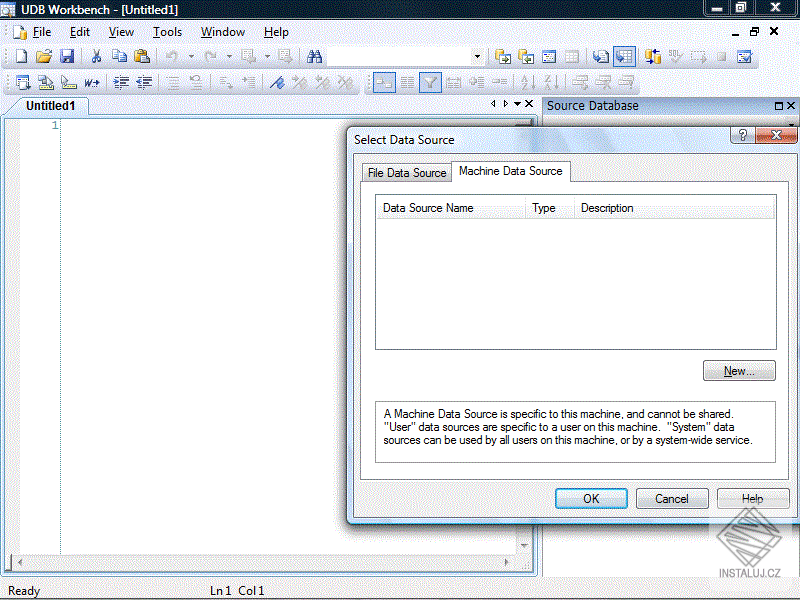Screen dimensions: 800x600
Task: Open Find with the binoculars icon
Action: (x=314, y=56)
